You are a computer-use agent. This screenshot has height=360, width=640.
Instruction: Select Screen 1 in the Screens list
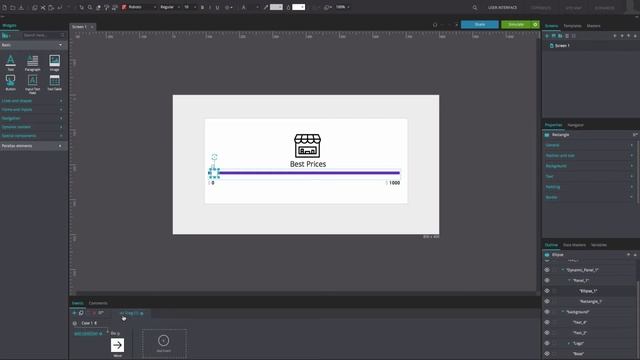point(562,46)
